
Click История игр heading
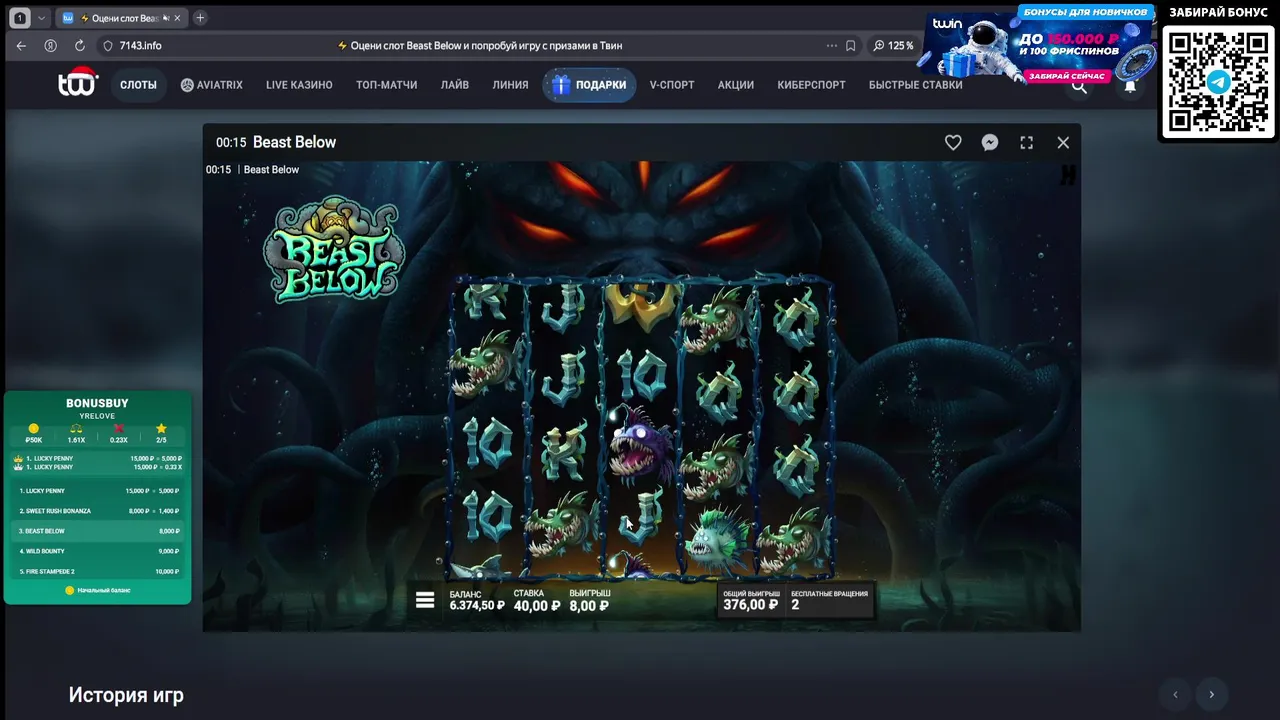pos(126,695)
